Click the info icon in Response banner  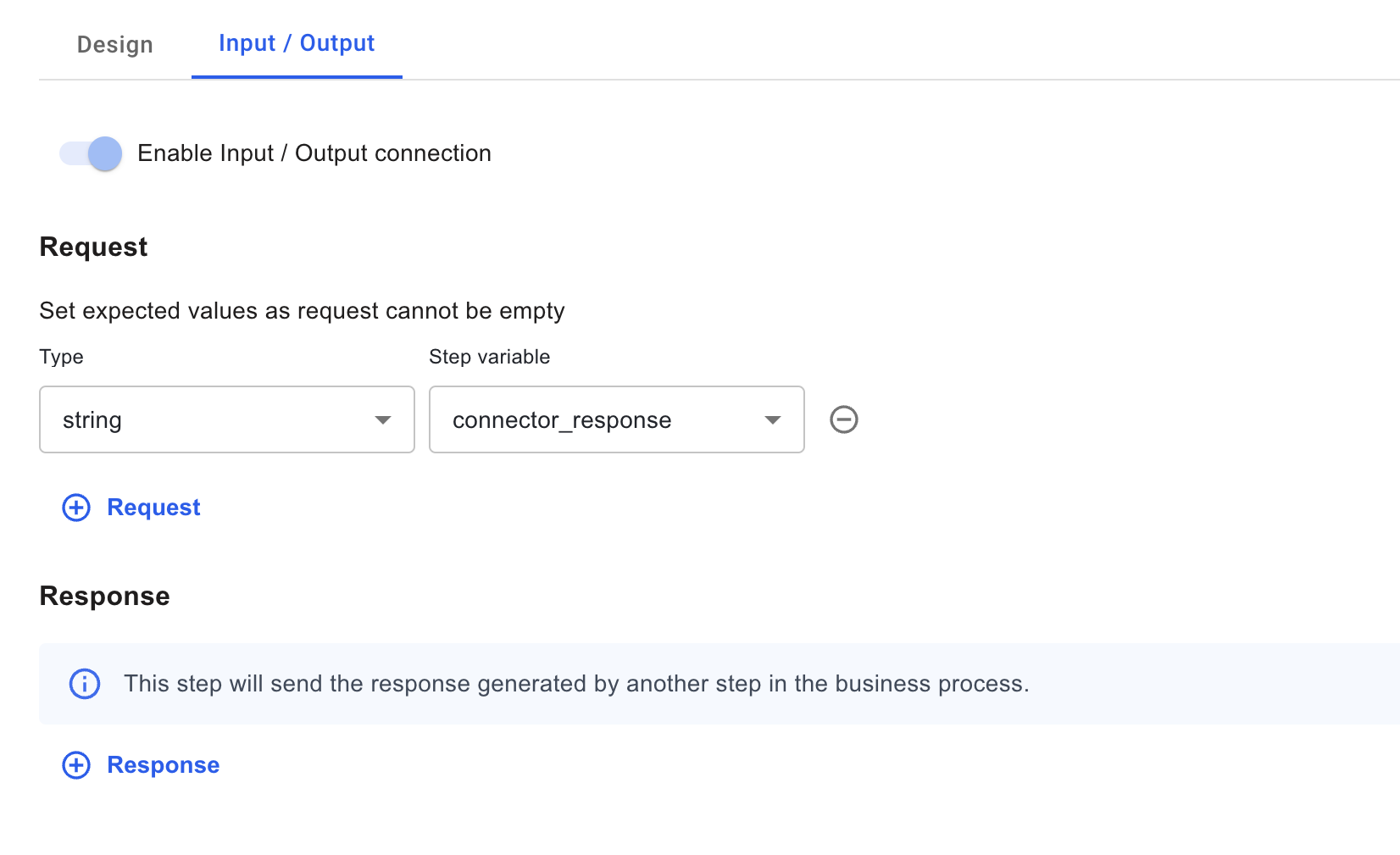click(85, 684)
